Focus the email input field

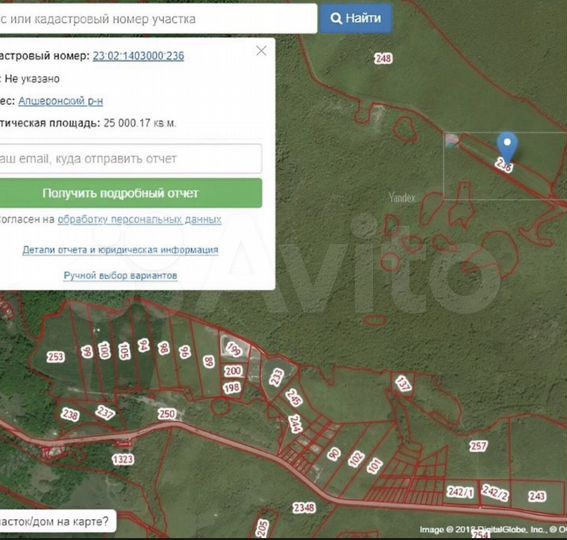[x=130, y=158]
